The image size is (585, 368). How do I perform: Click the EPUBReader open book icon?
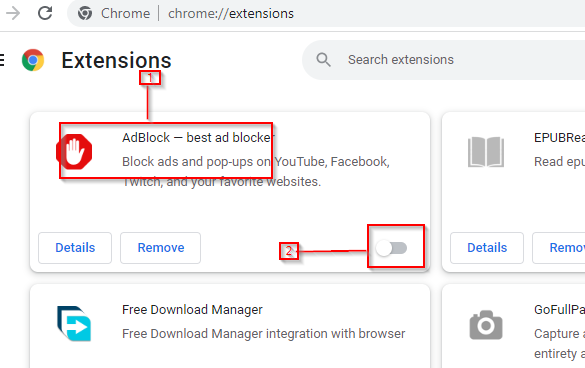(x=486, y=152)
